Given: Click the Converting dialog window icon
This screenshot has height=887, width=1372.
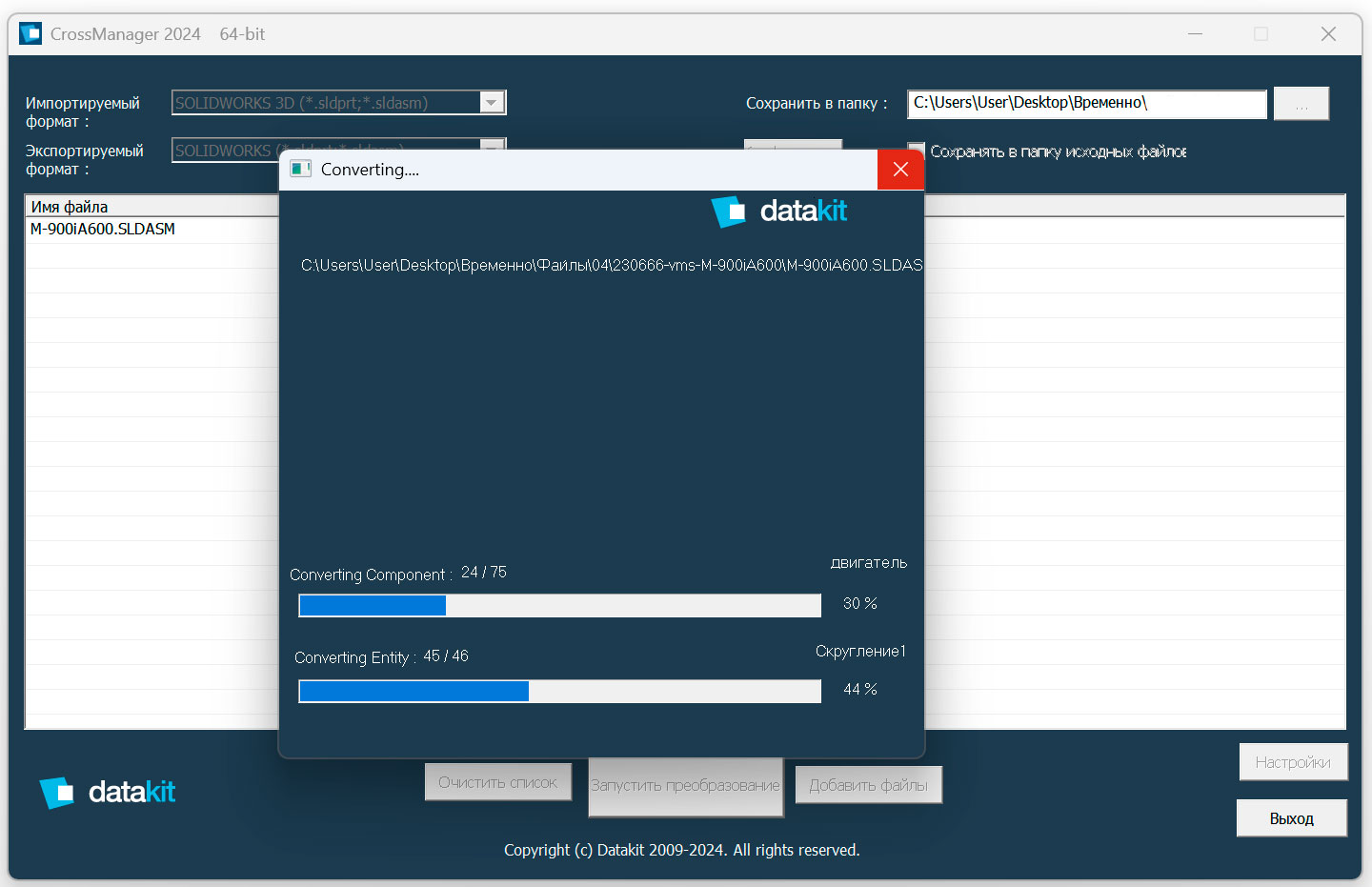Looking at the screenshot, I should tap(301, 170).
